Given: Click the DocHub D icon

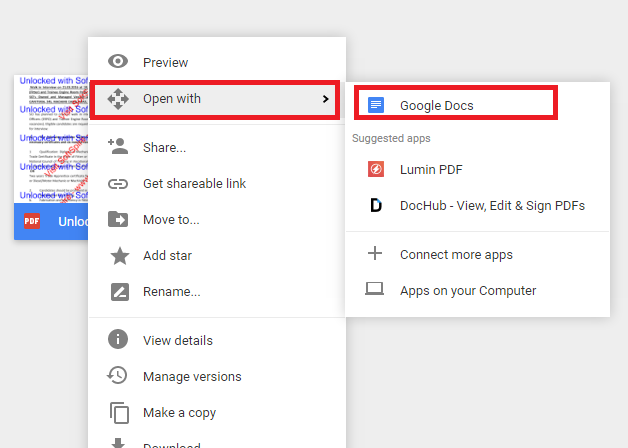Looking at the screenshot, I should (x=376, y=205).
